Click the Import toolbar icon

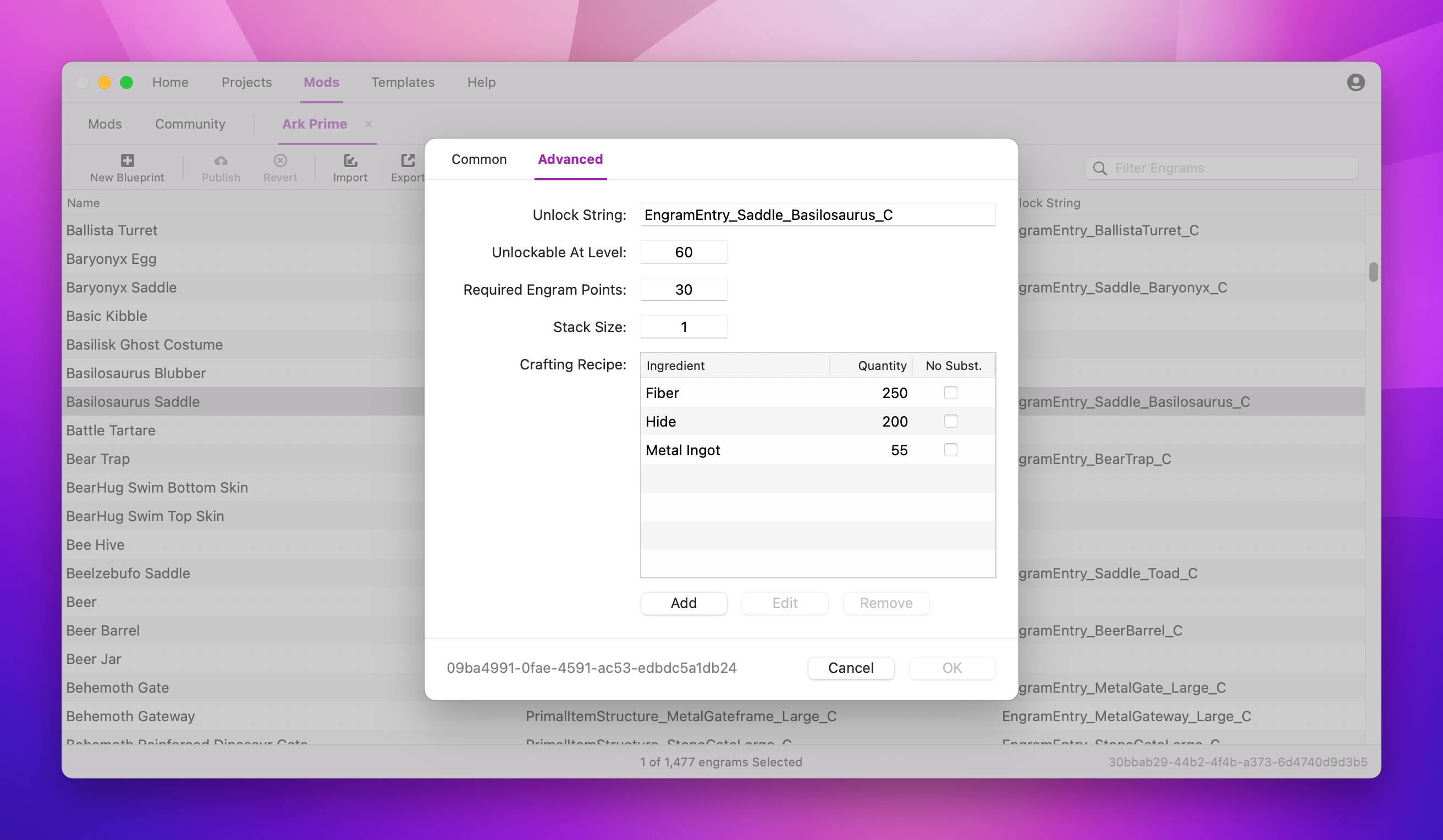[350, 161]
